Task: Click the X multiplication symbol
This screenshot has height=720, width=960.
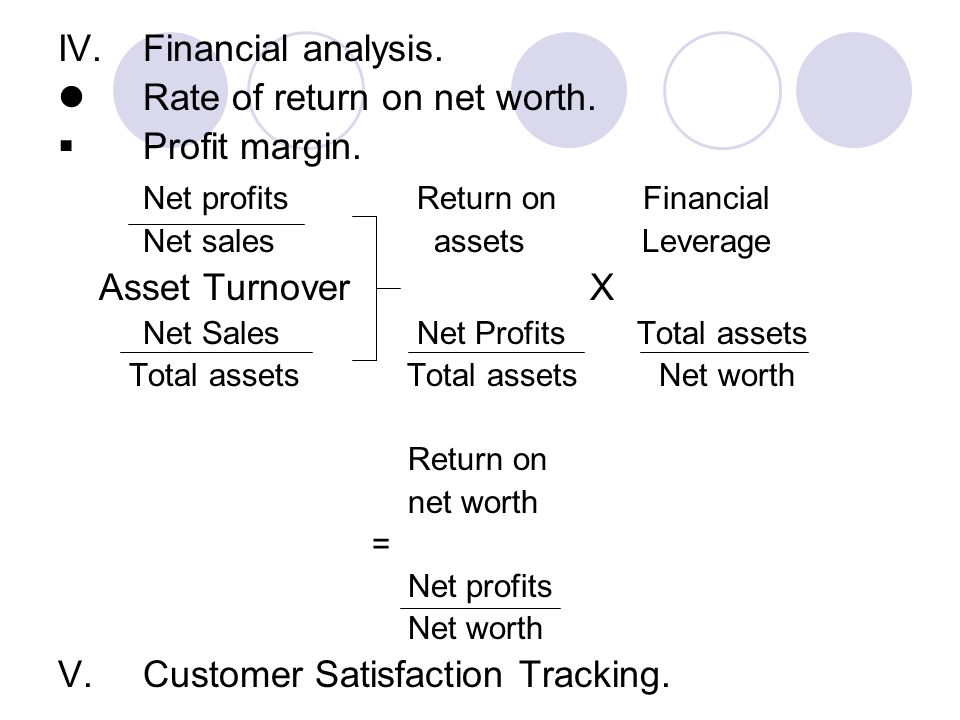Action: pyautogui.click(x=602, y=287)
